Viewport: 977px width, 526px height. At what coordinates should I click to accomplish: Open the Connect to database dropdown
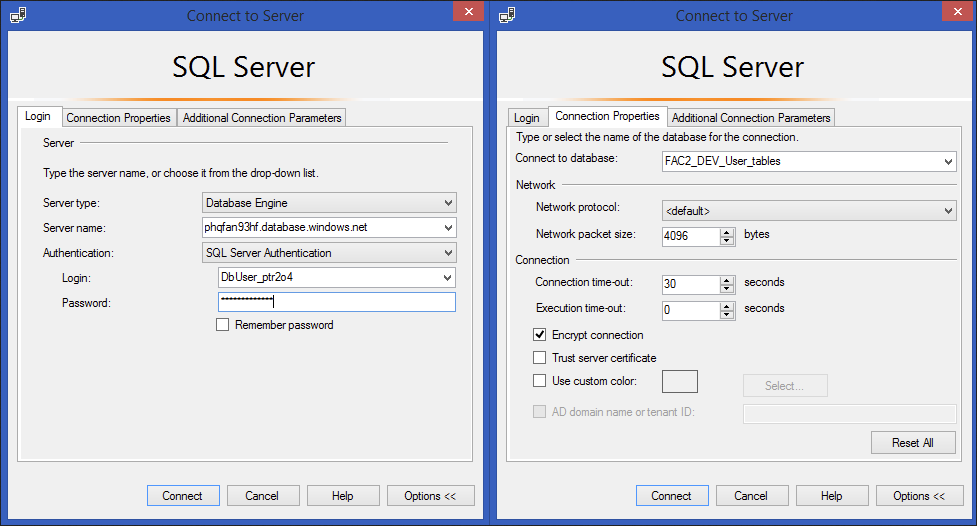[948, 161]
